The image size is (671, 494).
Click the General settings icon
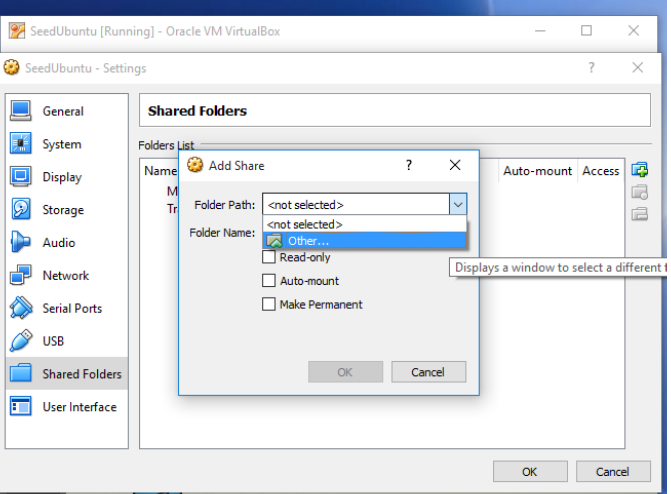(x=21, y=111)
